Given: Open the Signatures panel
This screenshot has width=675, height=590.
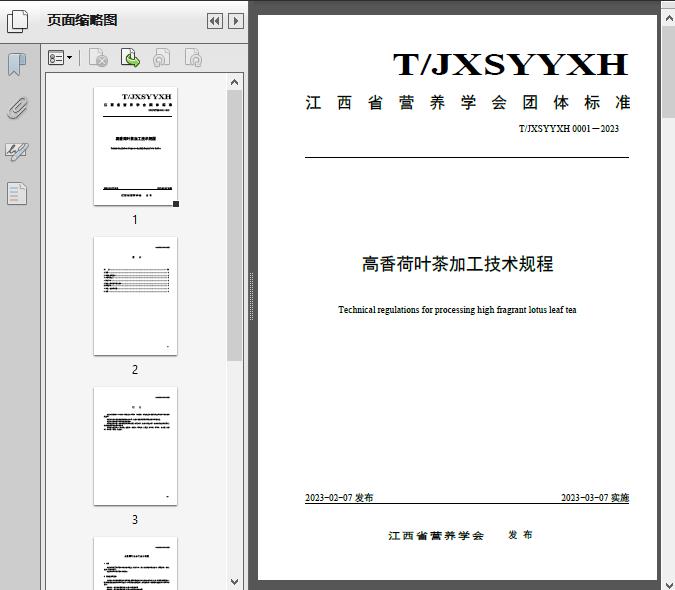Looking at the screenshot, I should [17, 151].
